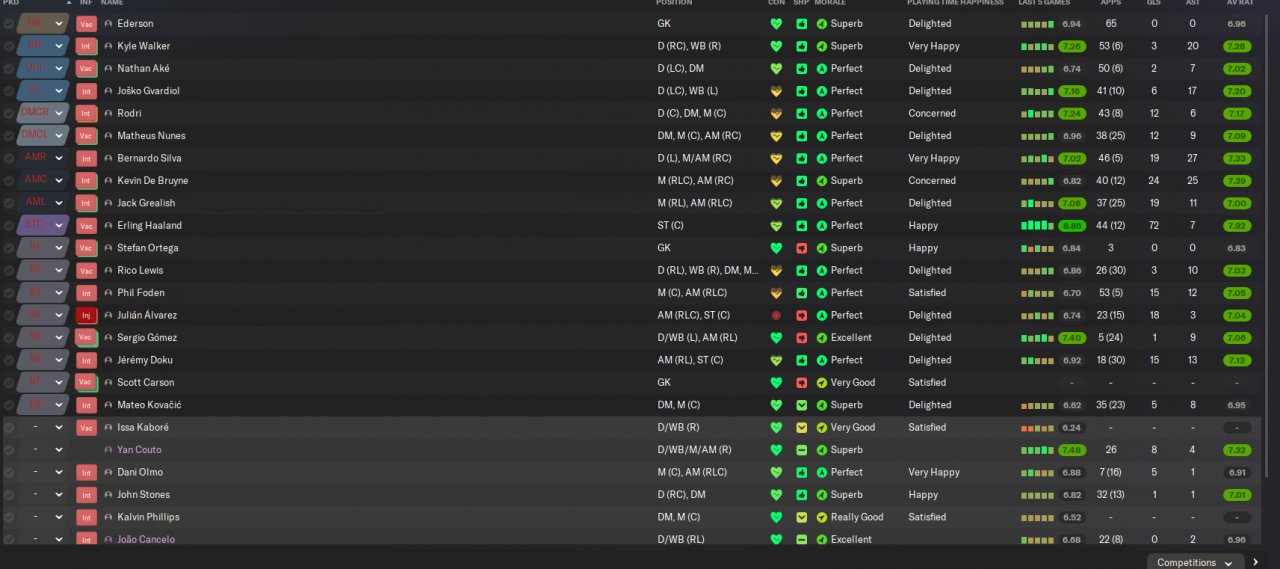Open Erling Haaland's player name link
The height and width of the screenshot is (569, 1280).
coord(149,225)
